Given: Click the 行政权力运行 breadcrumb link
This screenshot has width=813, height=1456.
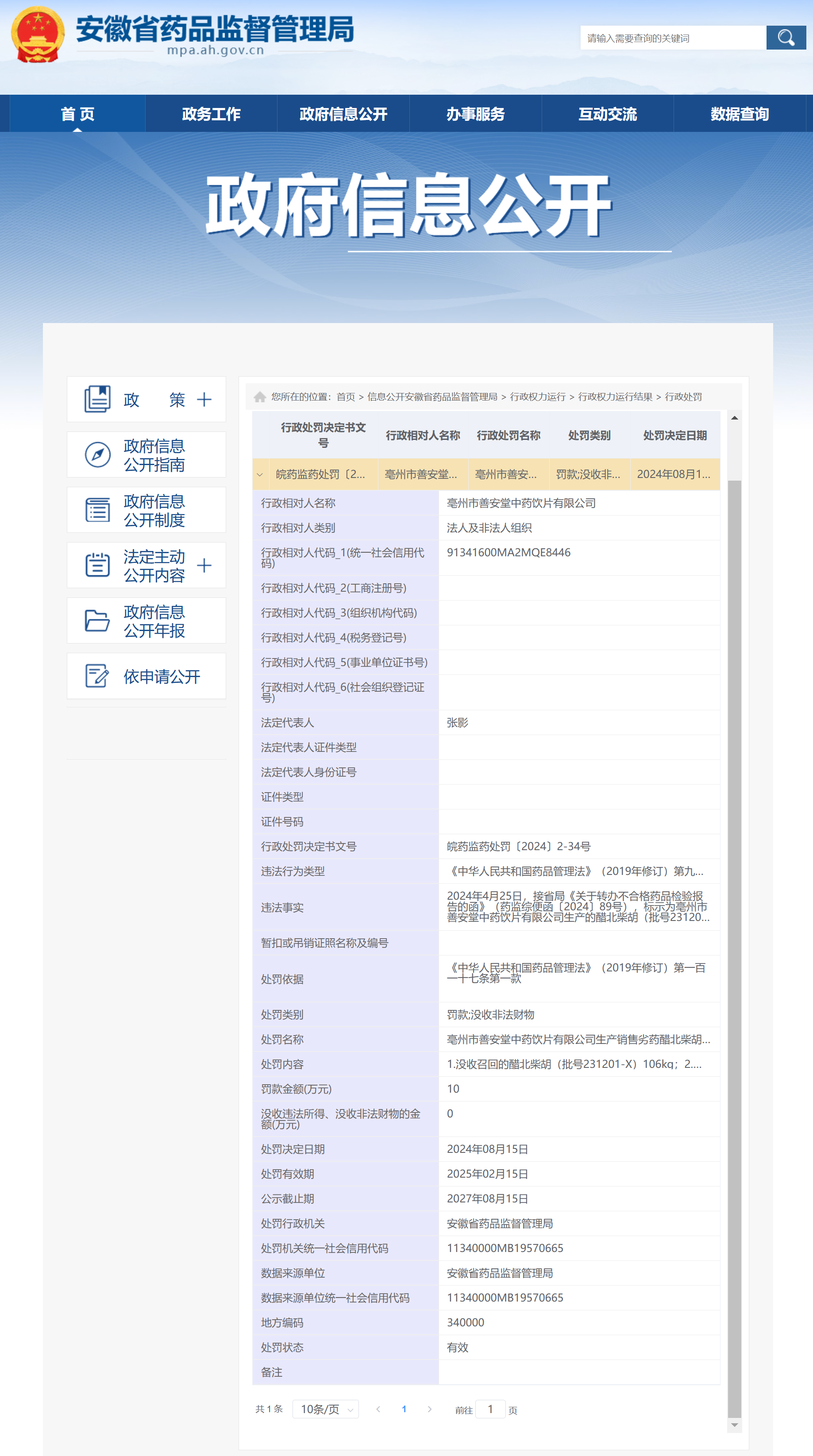Looking at the screenshot, I should pos(538,397).
